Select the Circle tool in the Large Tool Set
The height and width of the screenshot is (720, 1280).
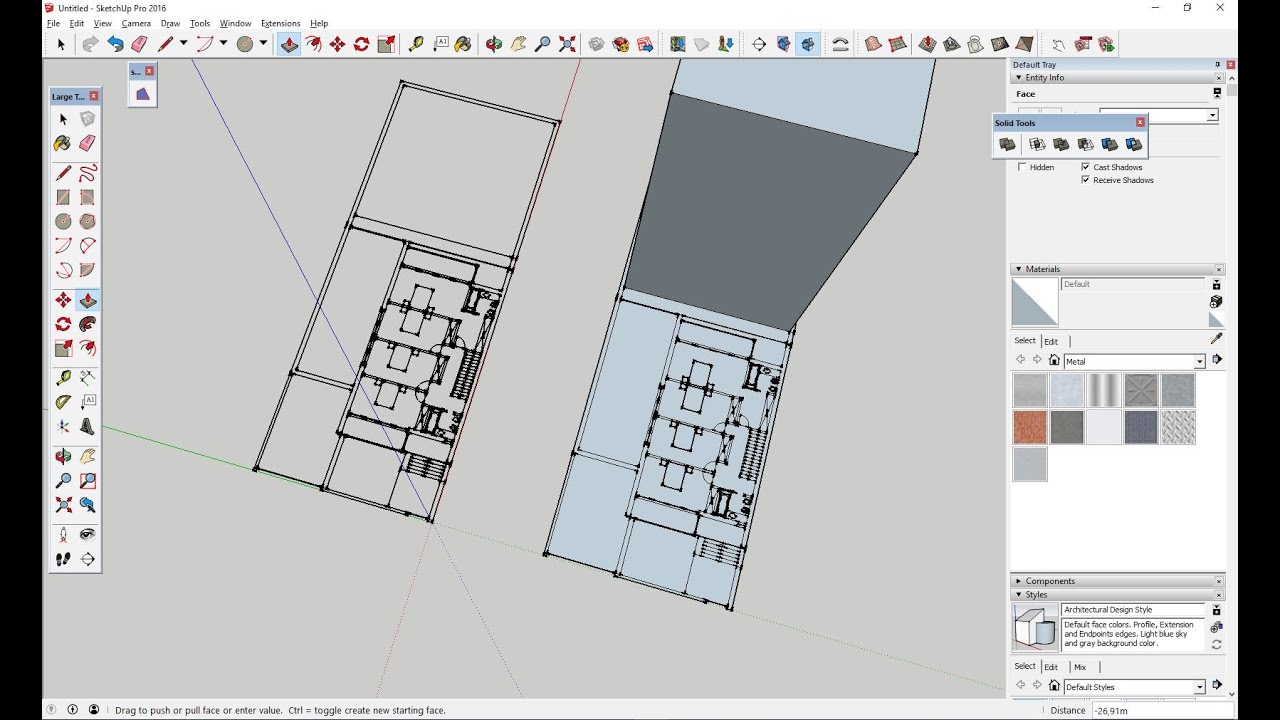pos(63,221)
